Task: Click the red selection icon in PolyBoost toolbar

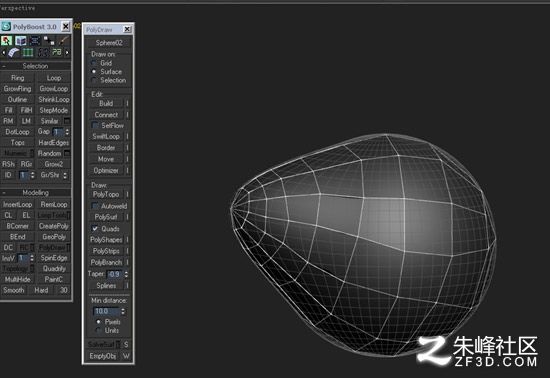Action: coord(6,41)
